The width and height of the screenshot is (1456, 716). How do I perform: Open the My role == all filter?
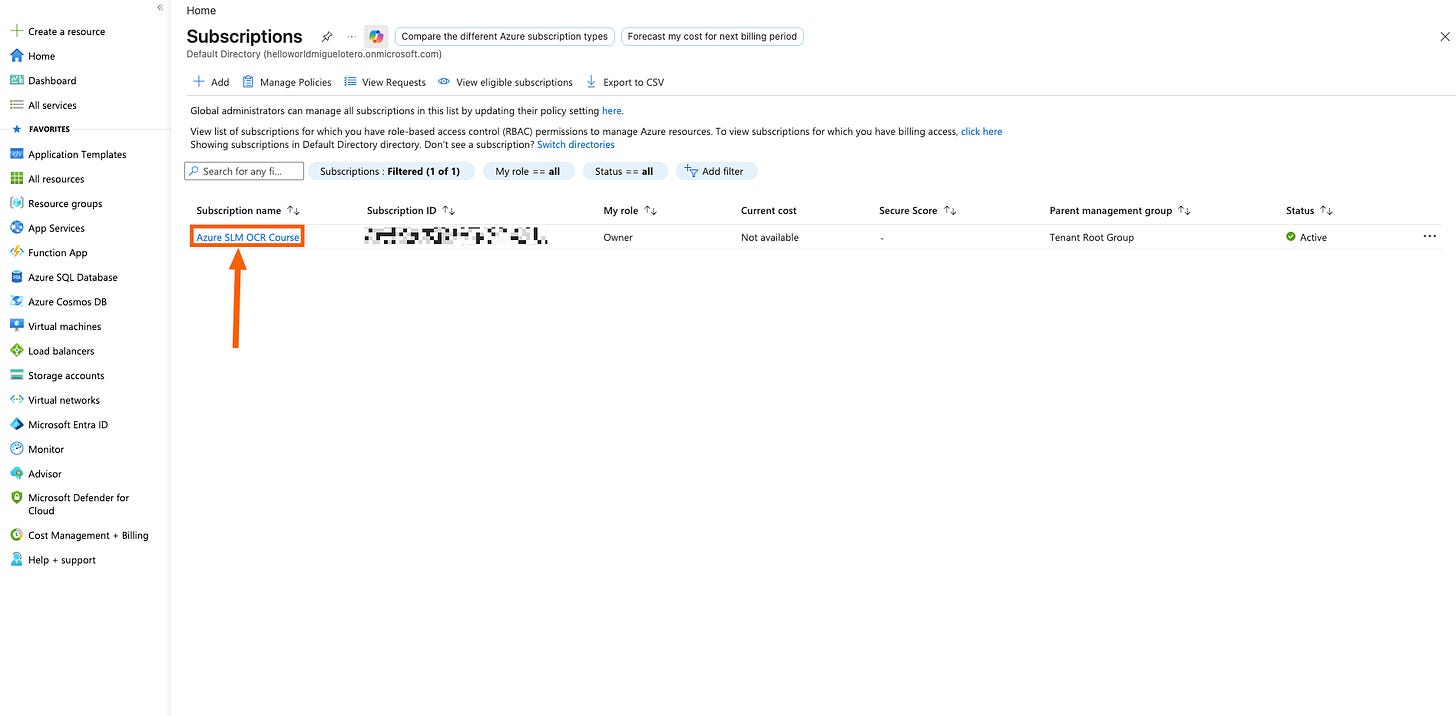pyautogui.click(x=528, y=171)
